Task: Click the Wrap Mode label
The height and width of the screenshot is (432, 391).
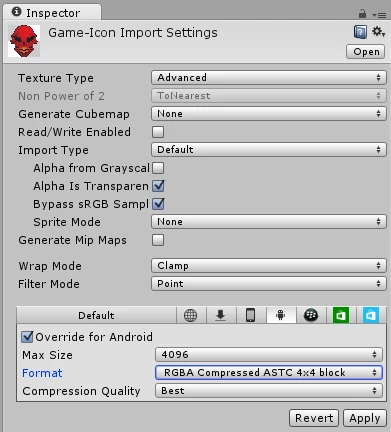Action: (x=50, y=266)
